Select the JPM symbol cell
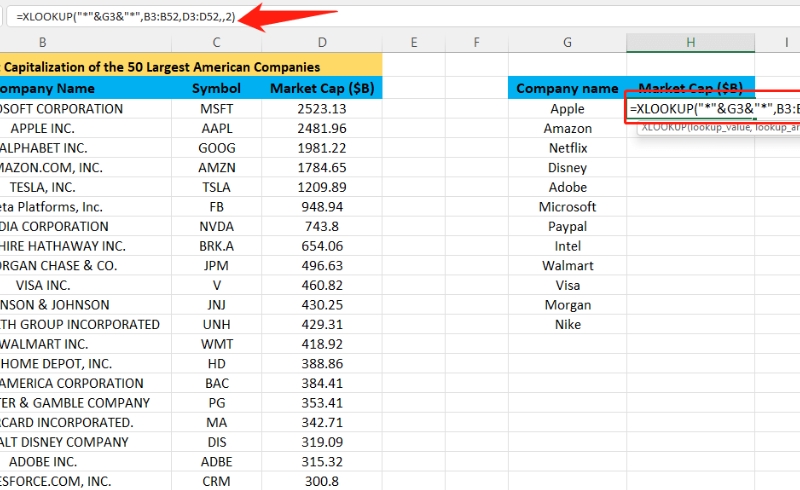This screenshot has width=800, height=490. (x=216, y=265)
